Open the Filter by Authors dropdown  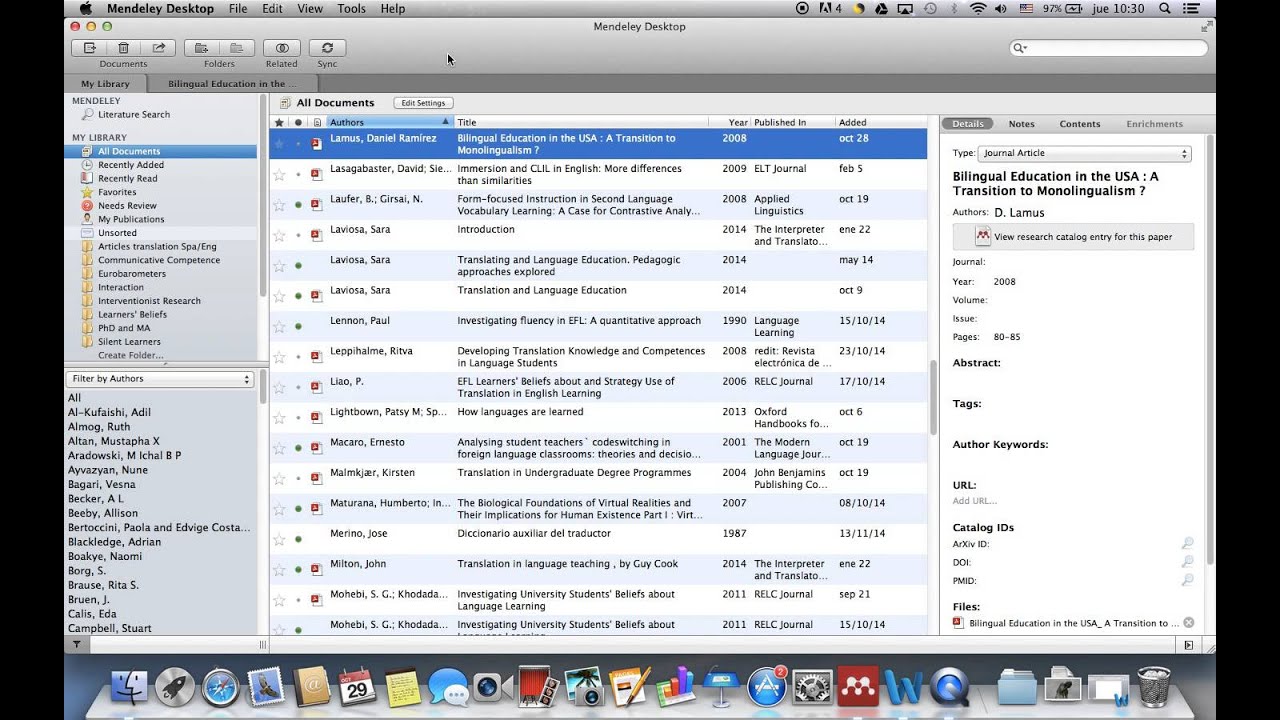point(160,379)
